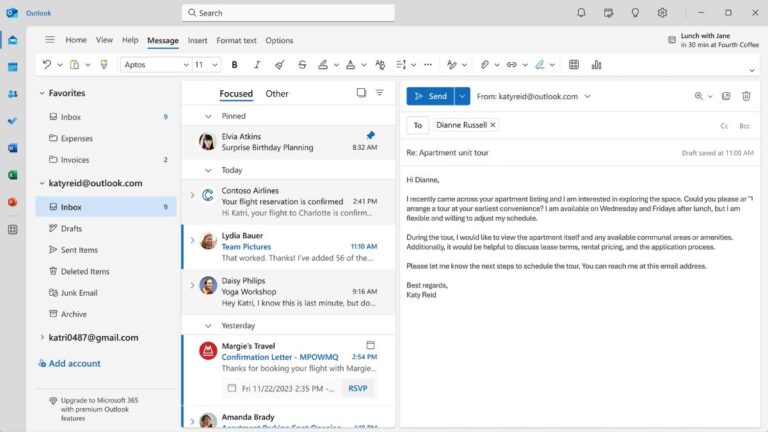The width and height of the screenshot is (768, 432).
Task: Click in the Search box
Action: (x=288, y=13)
